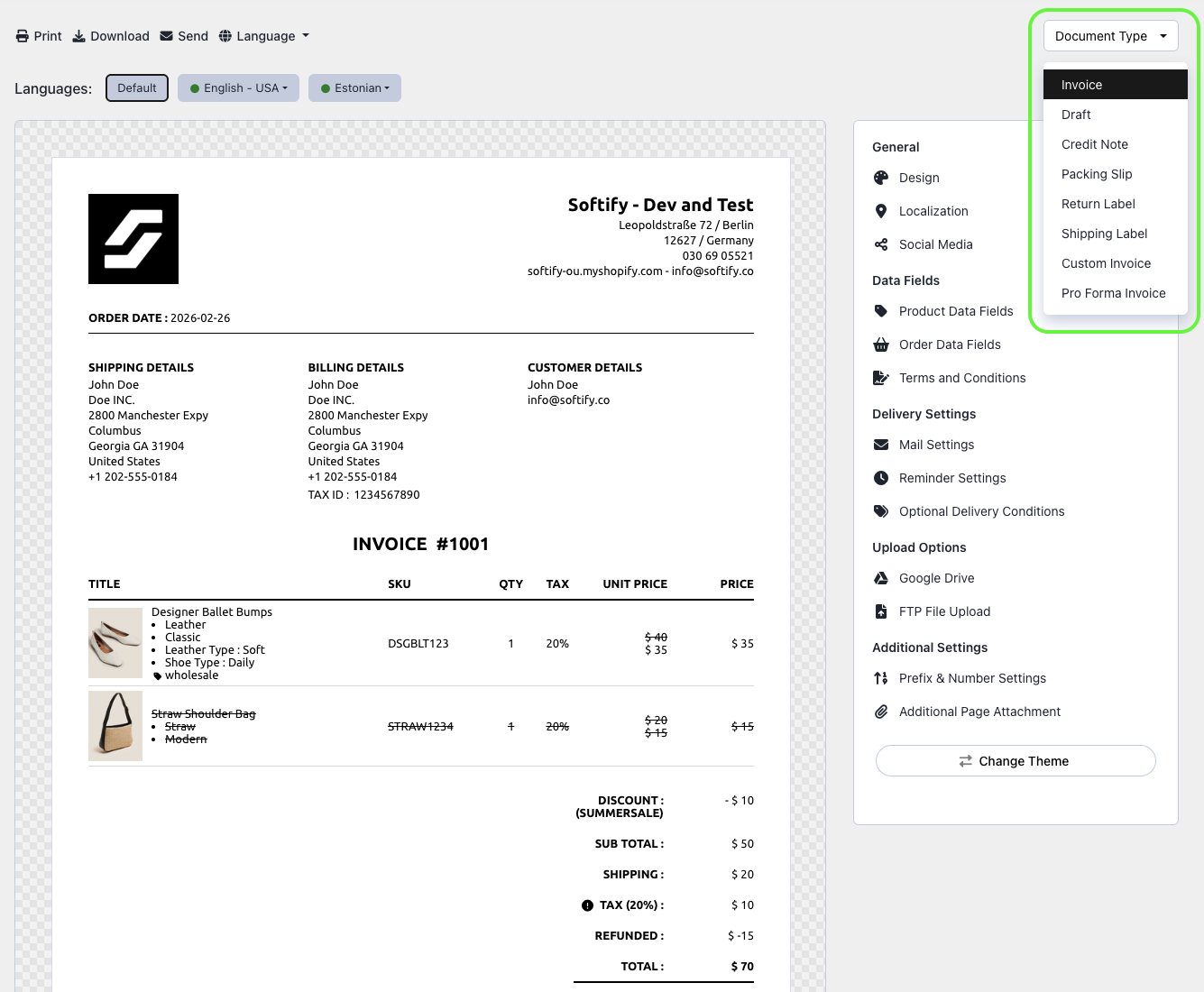Viewport: 1204px width, 992px height.
Task: Click the Google Drive icon
Action: 881,578
